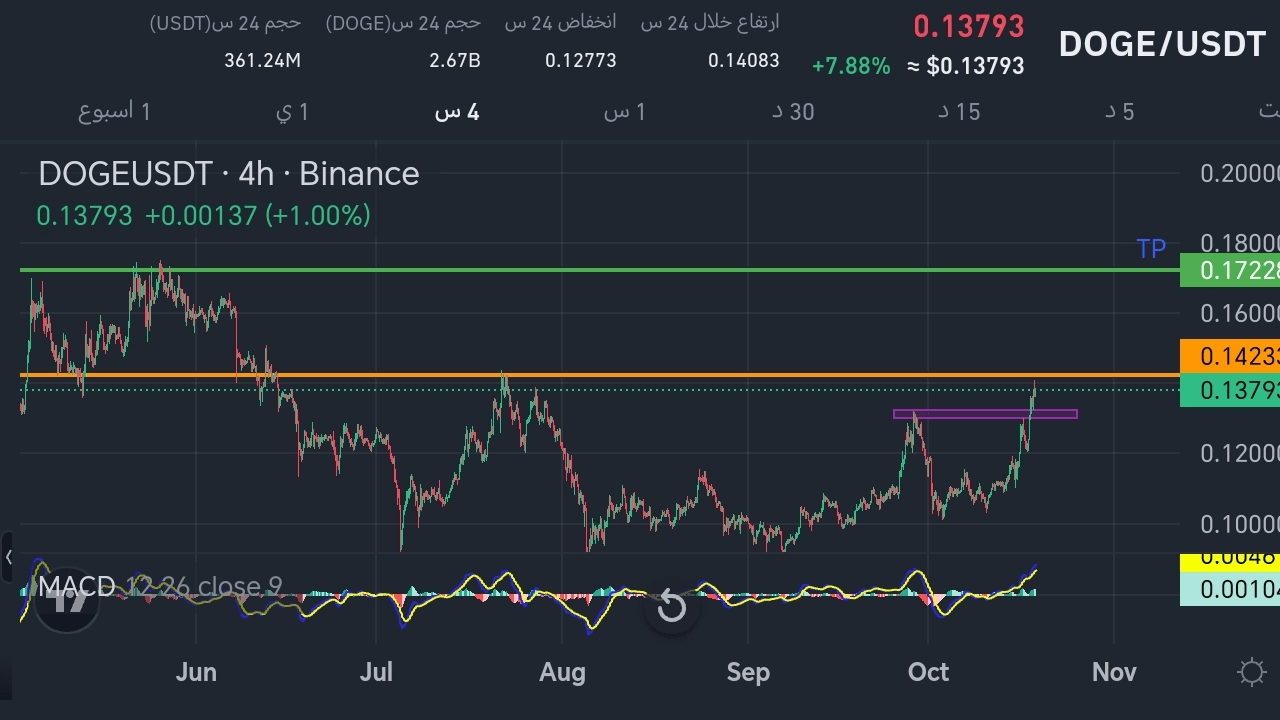Click the DOGEUSDT · 4h · Binance legend

pyautogui.click(x=229, y=174)
